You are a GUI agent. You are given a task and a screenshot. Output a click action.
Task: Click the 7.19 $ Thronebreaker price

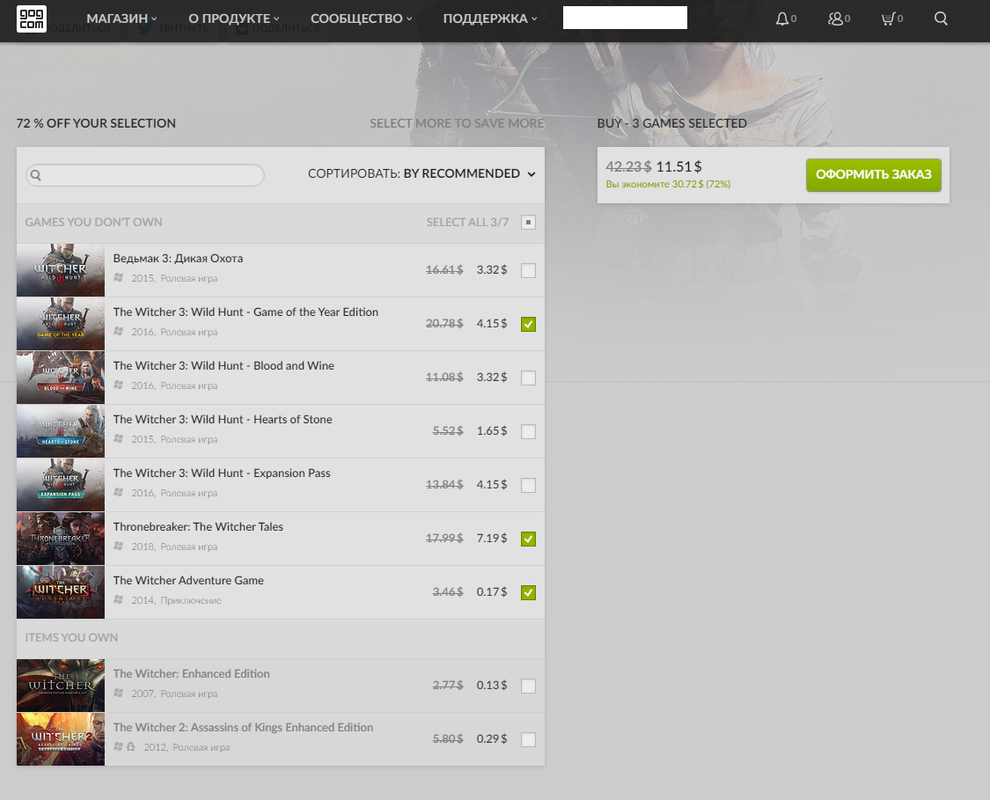[x=492, y=538]
